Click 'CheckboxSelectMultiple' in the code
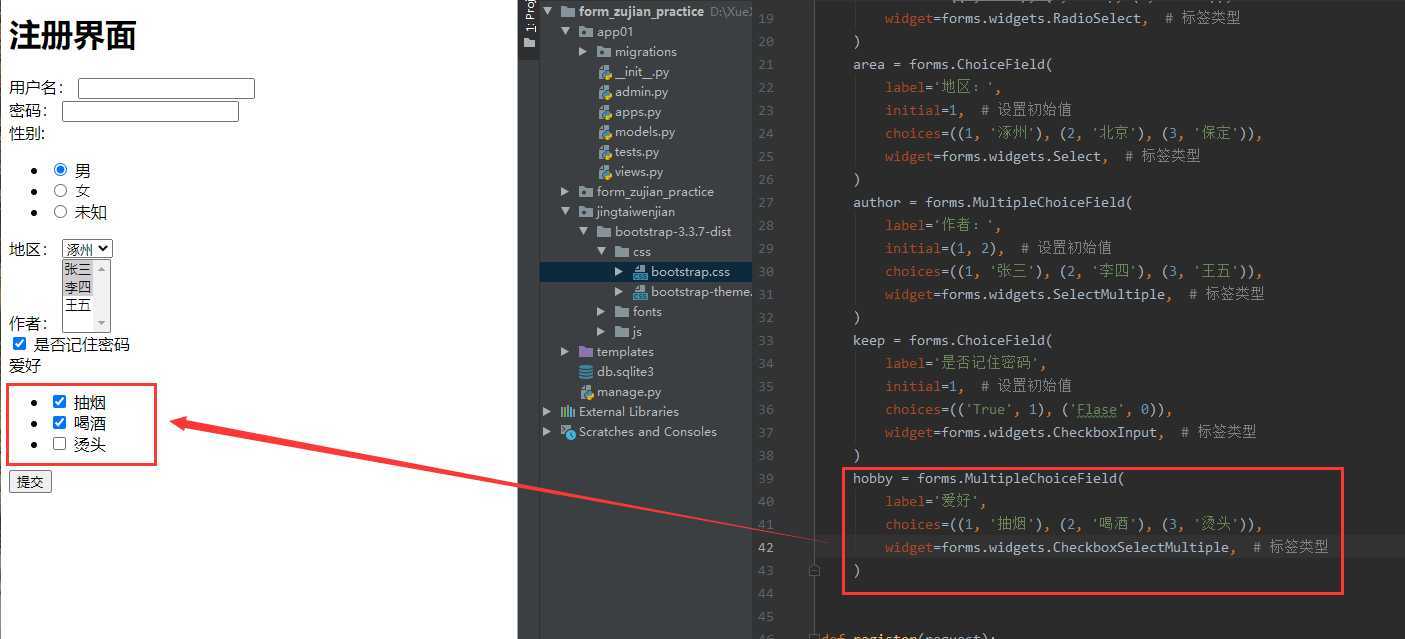This screenshot has height=639, width=1405. (x=1140, y=547)
